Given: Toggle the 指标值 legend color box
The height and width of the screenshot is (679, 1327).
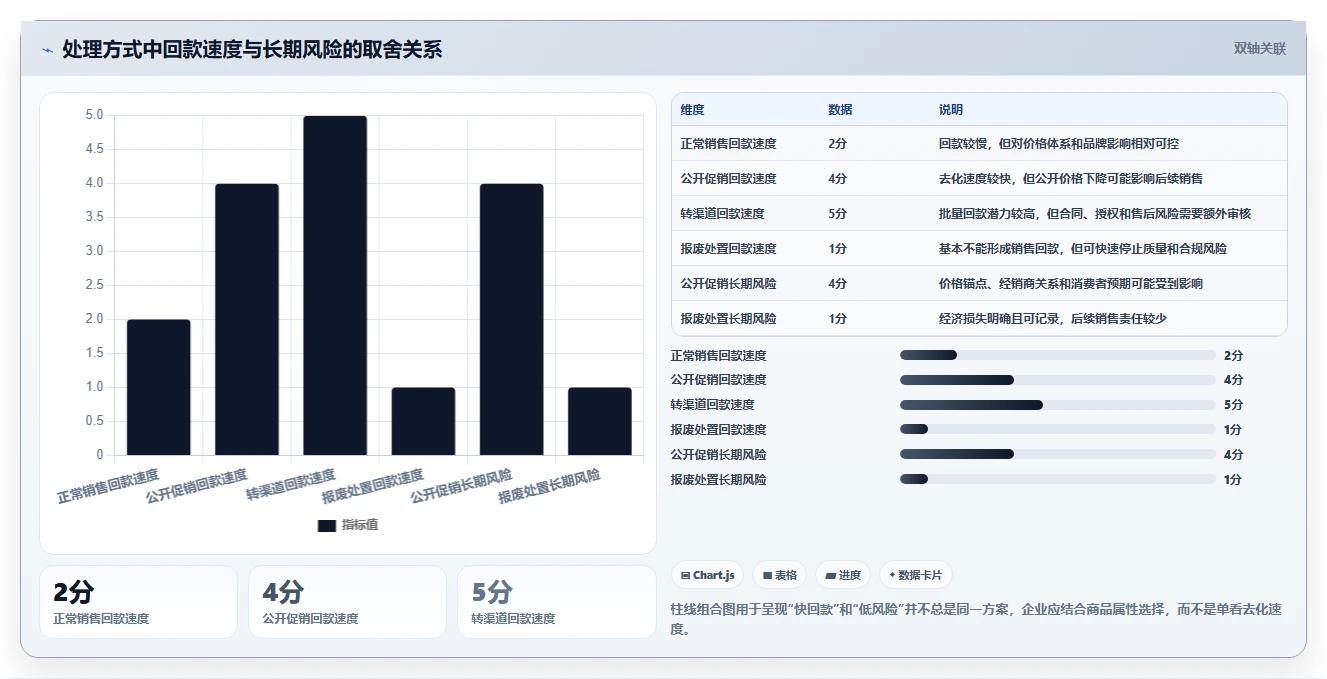Looking at the screenshot, I should [327, 525].
